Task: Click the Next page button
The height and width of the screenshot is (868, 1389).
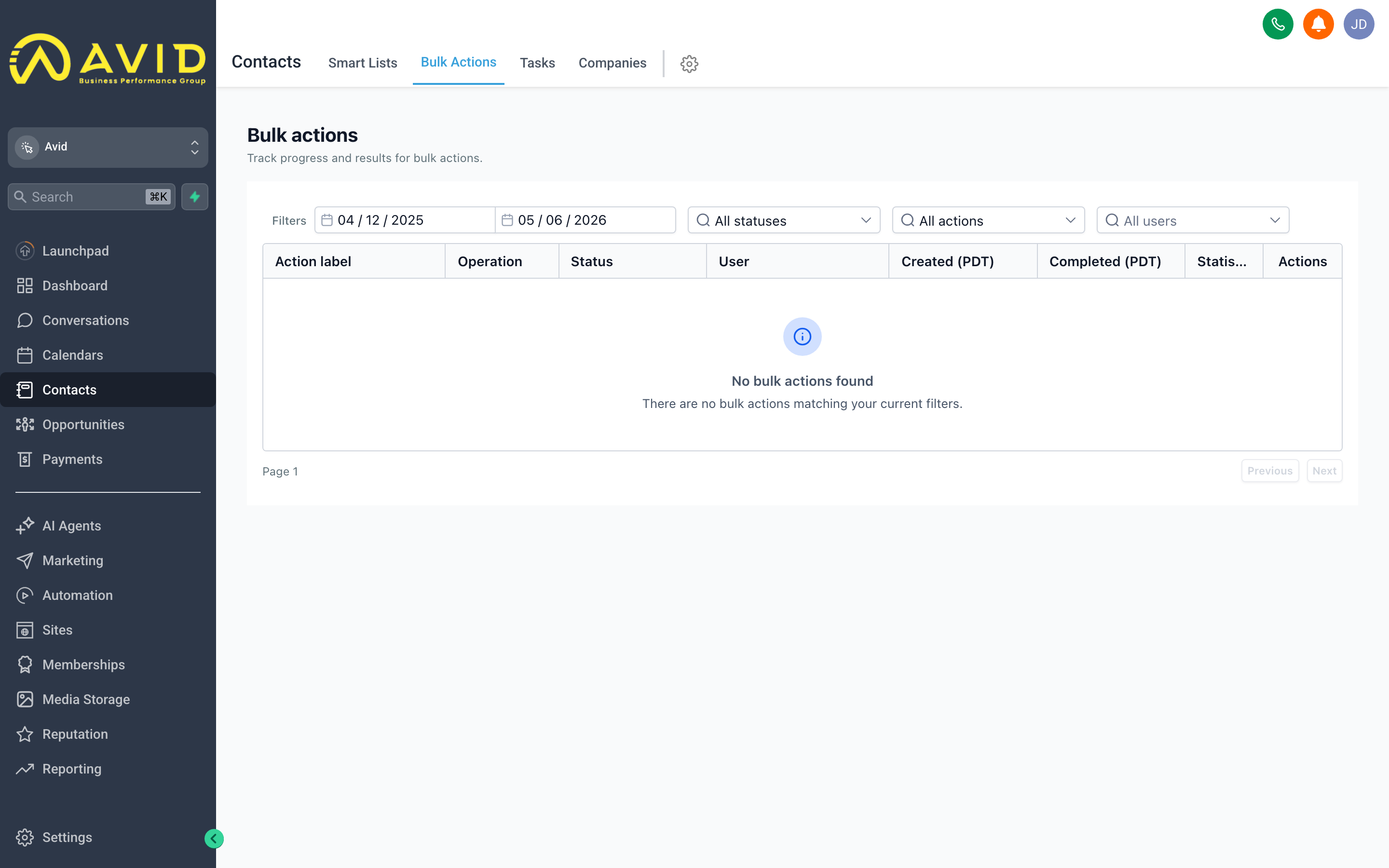Action: 1324,471
